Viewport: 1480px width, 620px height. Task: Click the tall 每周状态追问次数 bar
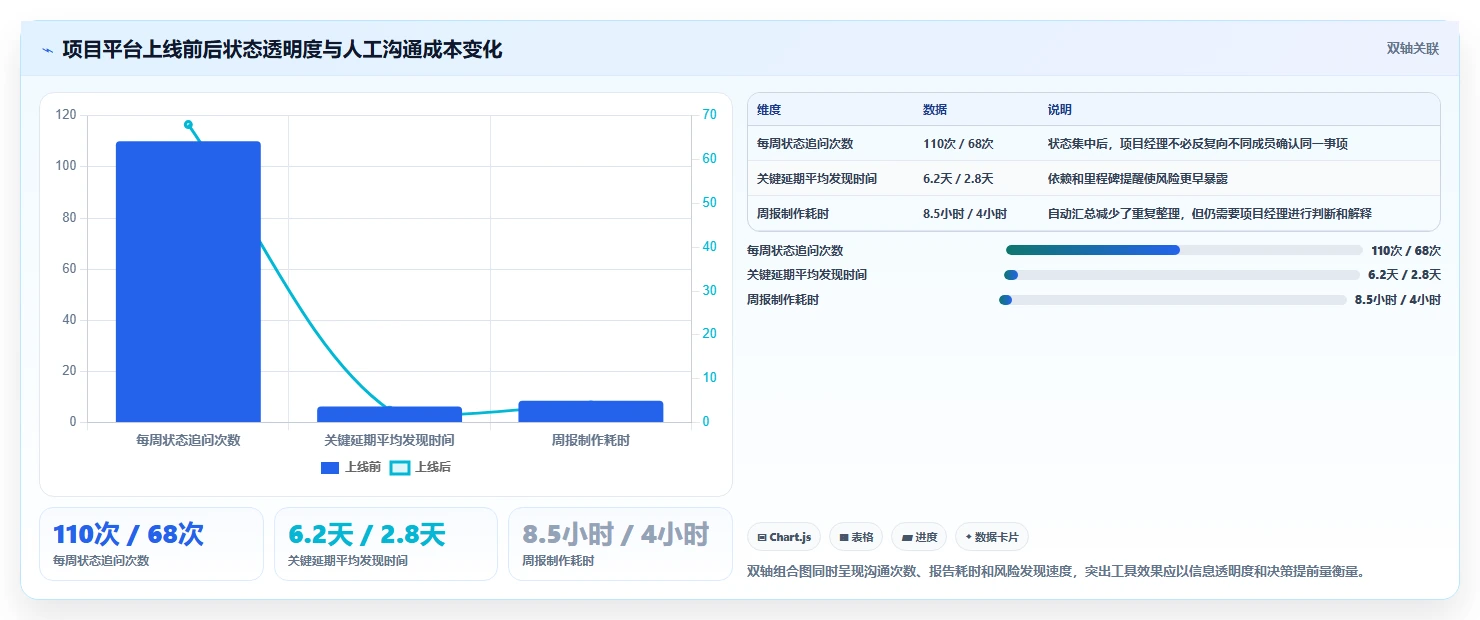pyautogui.click(x=188, y=282)
